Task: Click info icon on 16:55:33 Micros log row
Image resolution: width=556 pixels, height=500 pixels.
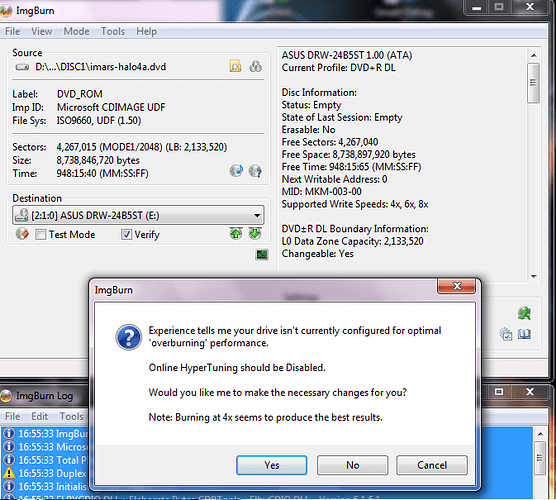Action: pos(9,447)
